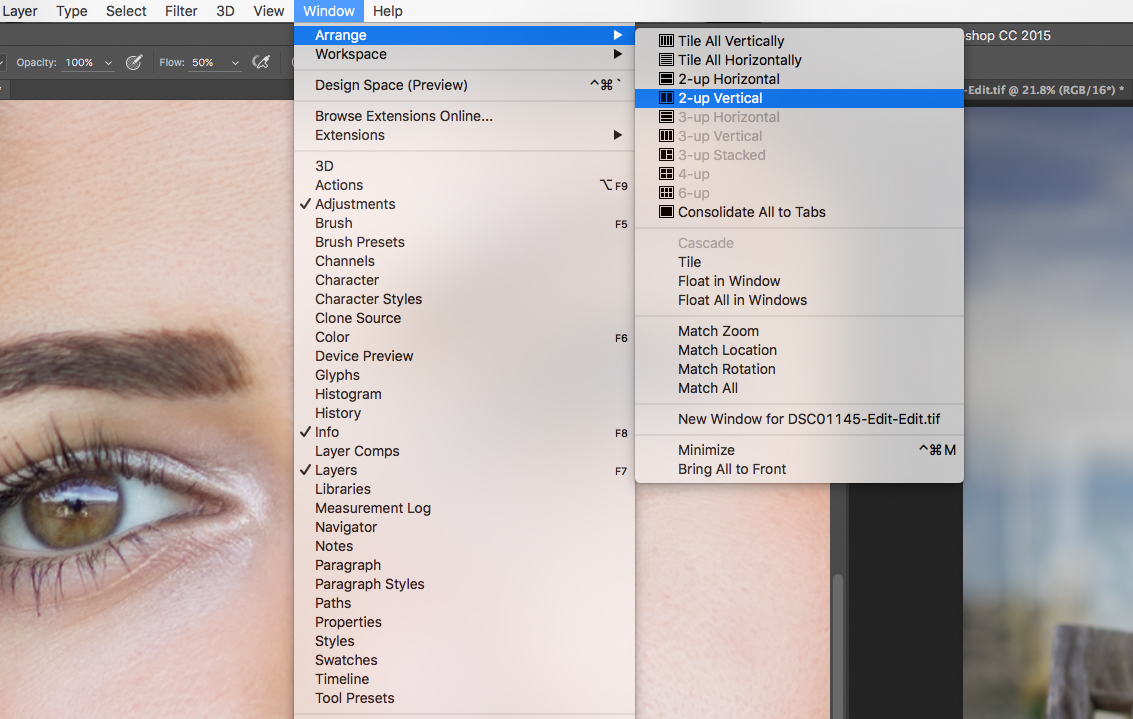Activate airbrush-style build-up mode

tap(260, 61)
